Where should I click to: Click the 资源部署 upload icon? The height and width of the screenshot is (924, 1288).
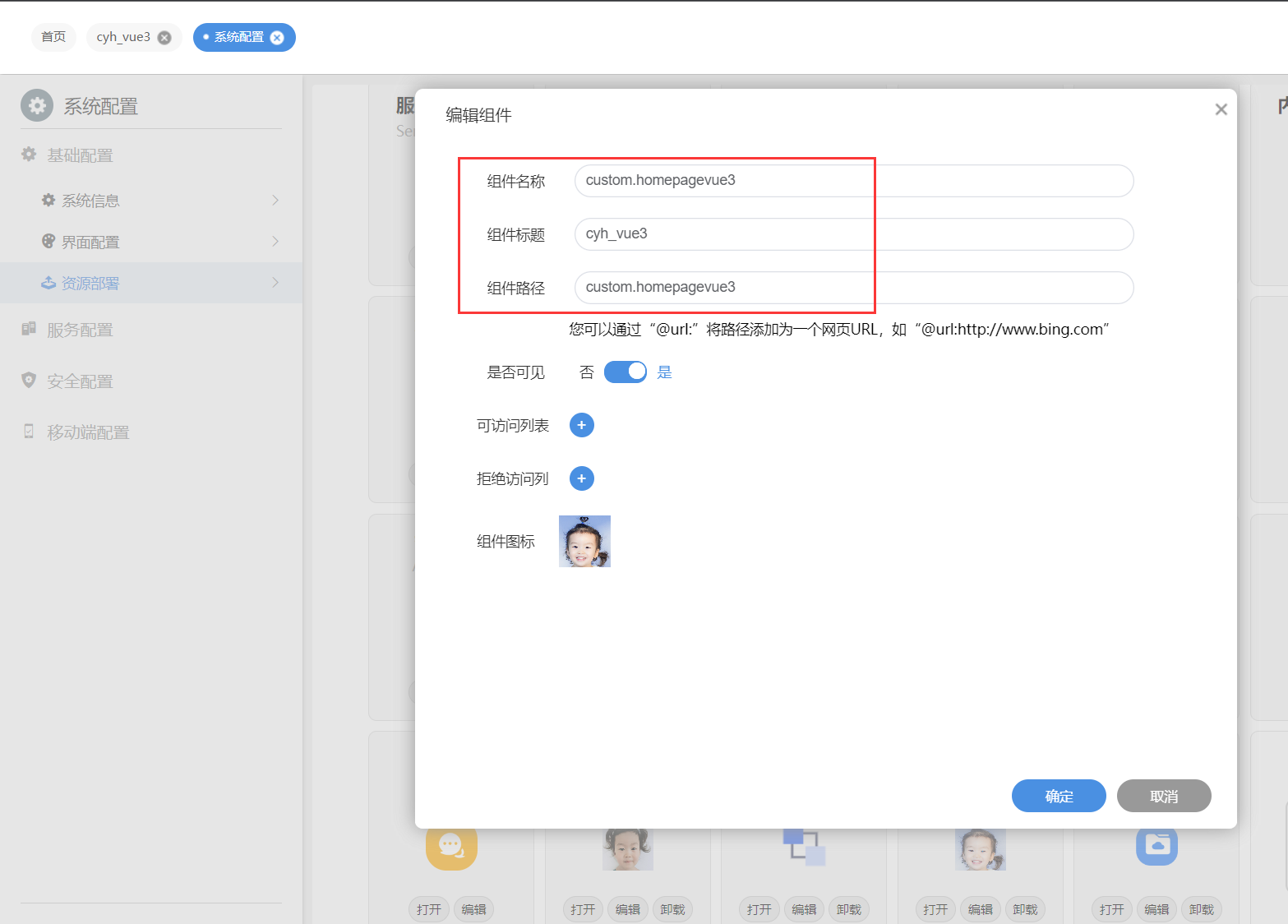[48, 282]
